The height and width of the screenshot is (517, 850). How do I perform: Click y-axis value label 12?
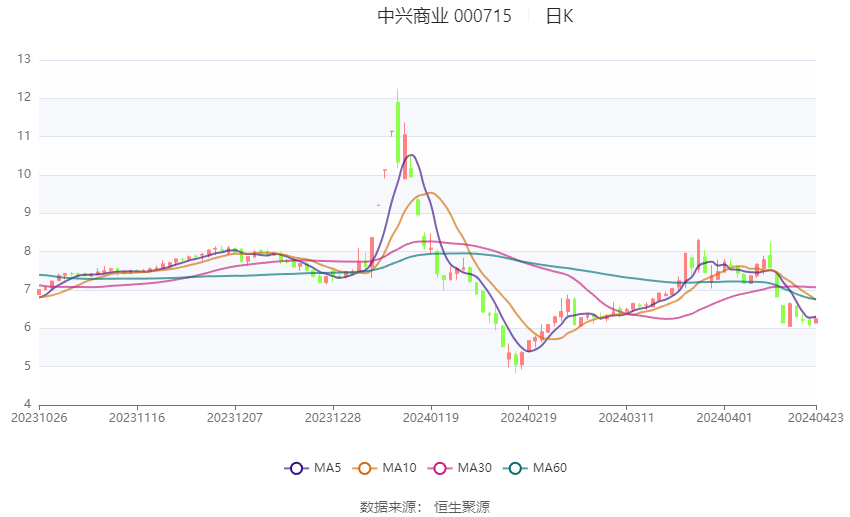coord(24,98)
